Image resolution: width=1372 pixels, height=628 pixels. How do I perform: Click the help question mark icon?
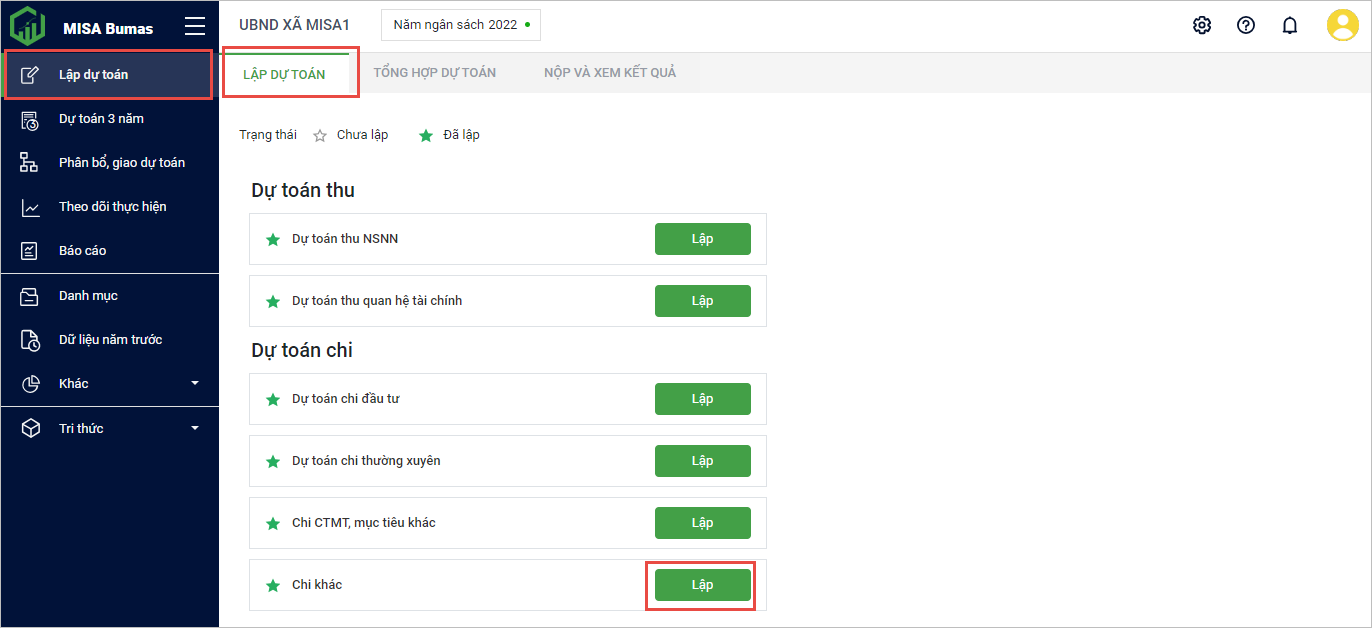pyautogui.click(x=1246, y=25)
